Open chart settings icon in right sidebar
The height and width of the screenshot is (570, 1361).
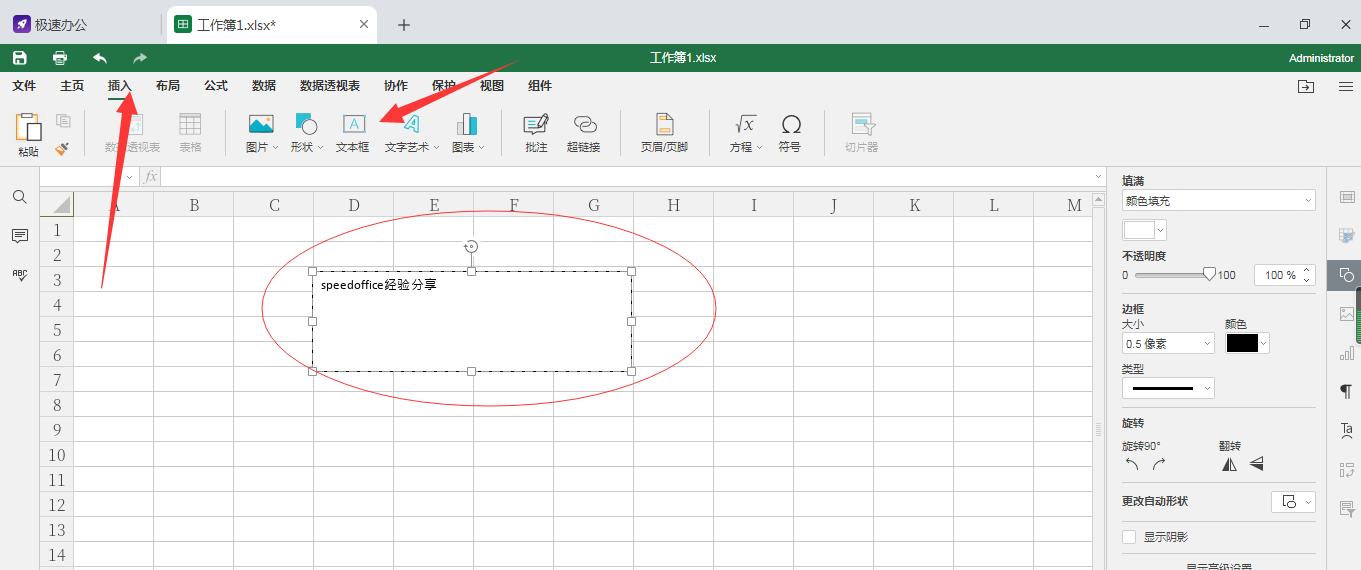point(1346,353)
